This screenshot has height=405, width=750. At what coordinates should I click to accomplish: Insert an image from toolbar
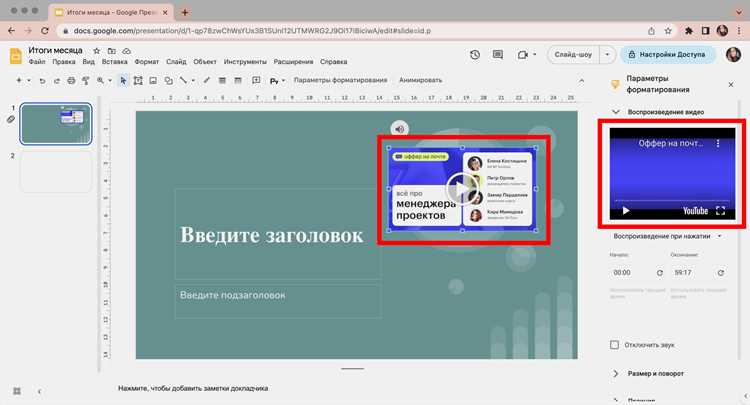[x=153, y=81]
